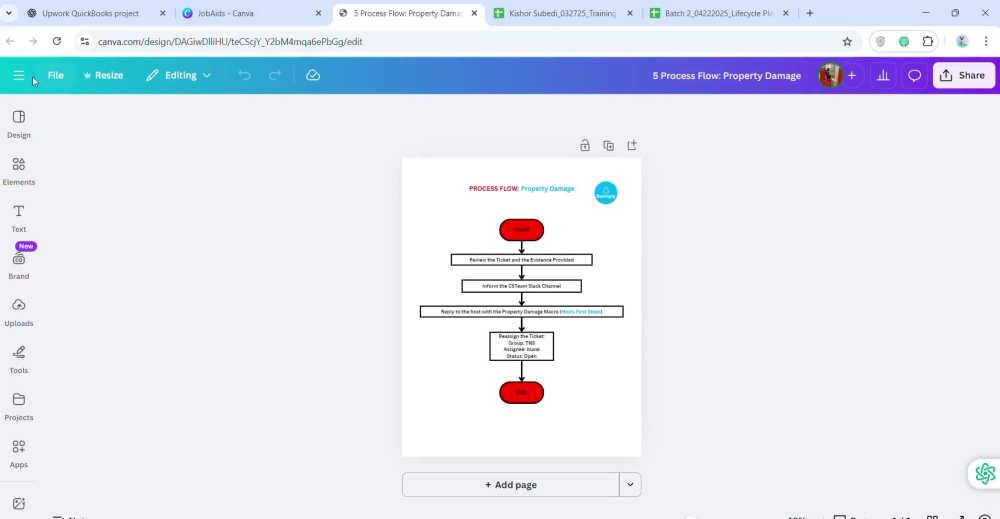The image size is (1000, 519).
Task: Open the tab search dropdown arrow
Action: (9, 13)
